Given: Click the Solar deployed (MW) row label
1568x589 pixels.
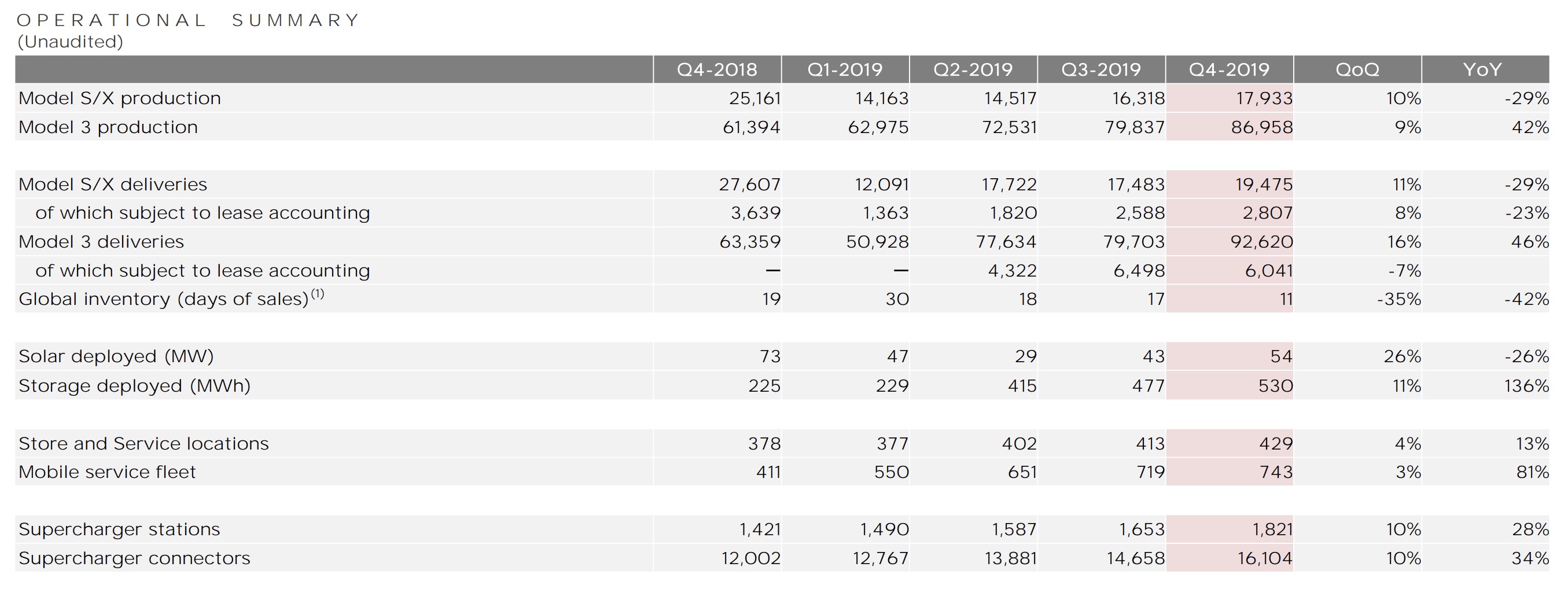Looking at the screenshot, I should tap(116, 356).
